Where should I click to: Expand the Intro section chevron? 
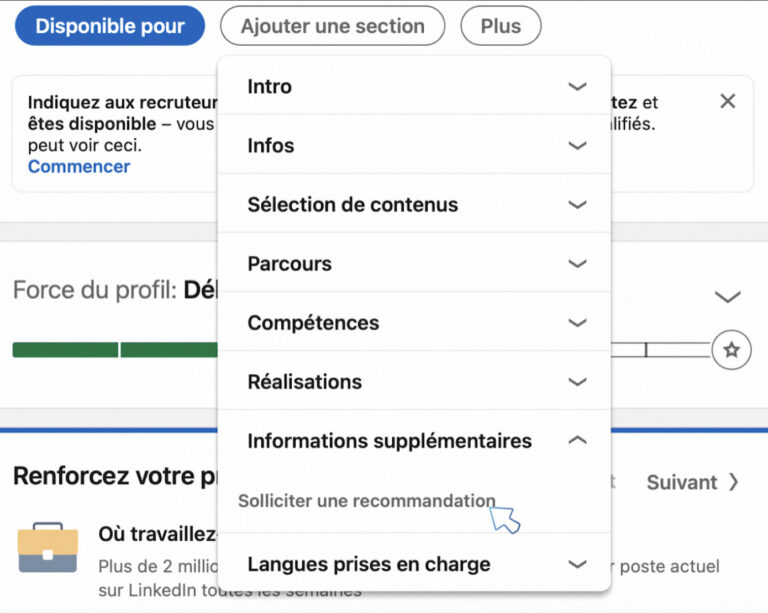tap(577, 87)
